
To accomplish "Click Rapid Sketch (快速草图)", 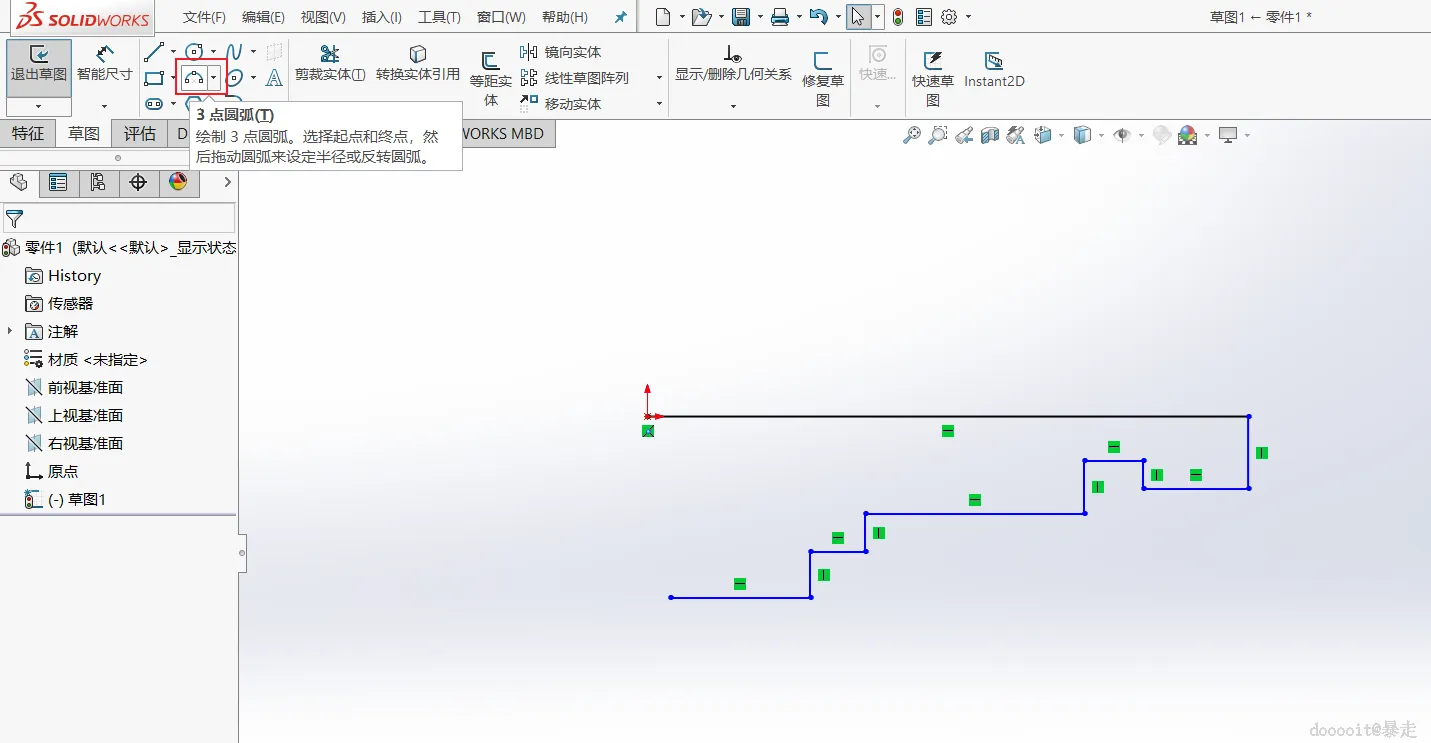I will pyautogui.click(x=932, y=79).
